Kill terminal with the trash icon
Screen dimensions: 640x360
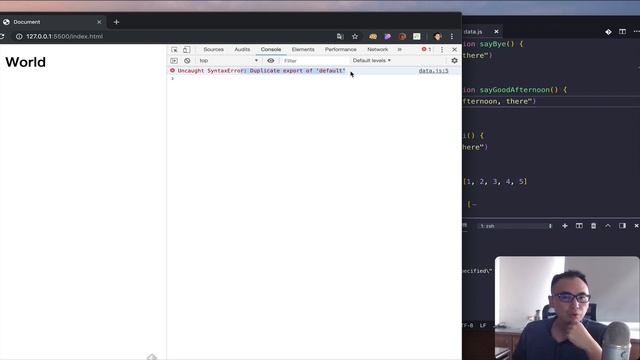click(593, 226)
